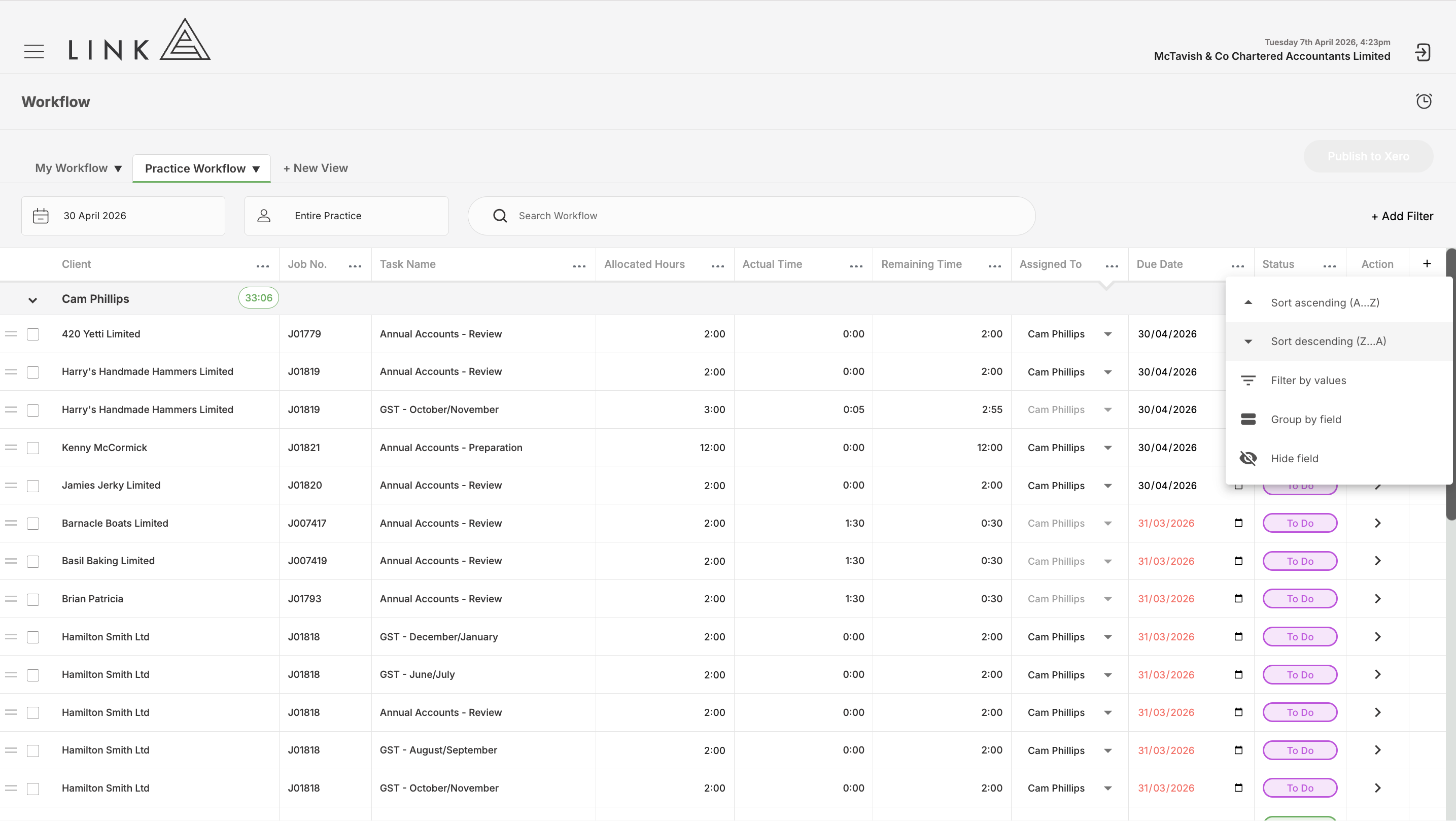
Task: Open Task Name column options menu
Action: (x=579, y=266)
